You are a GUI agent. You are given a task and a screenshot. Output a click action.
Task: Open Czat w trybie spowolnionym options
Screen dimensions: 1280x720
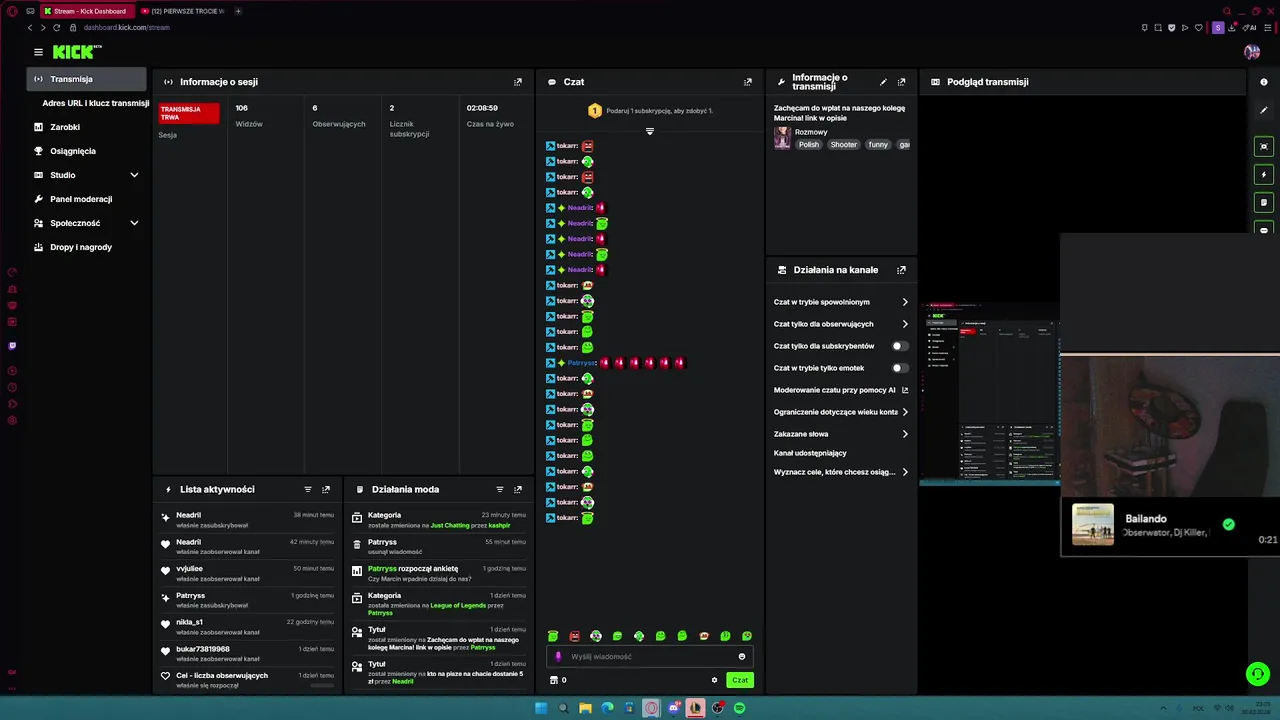pos(840,302)
